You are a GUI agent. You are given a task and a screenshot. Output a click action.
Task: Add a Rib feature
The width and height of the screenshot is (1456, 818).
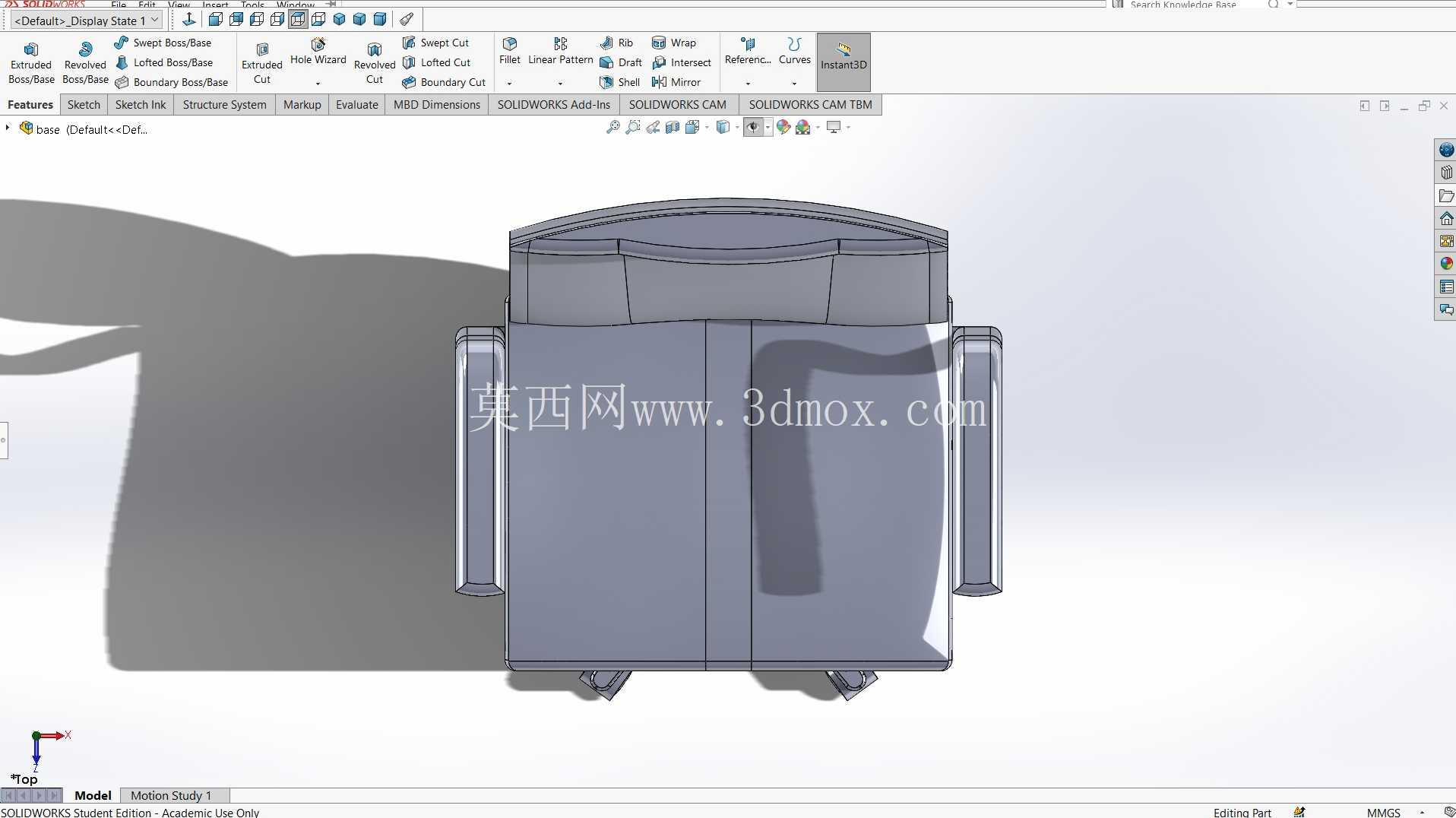point(616,43)
